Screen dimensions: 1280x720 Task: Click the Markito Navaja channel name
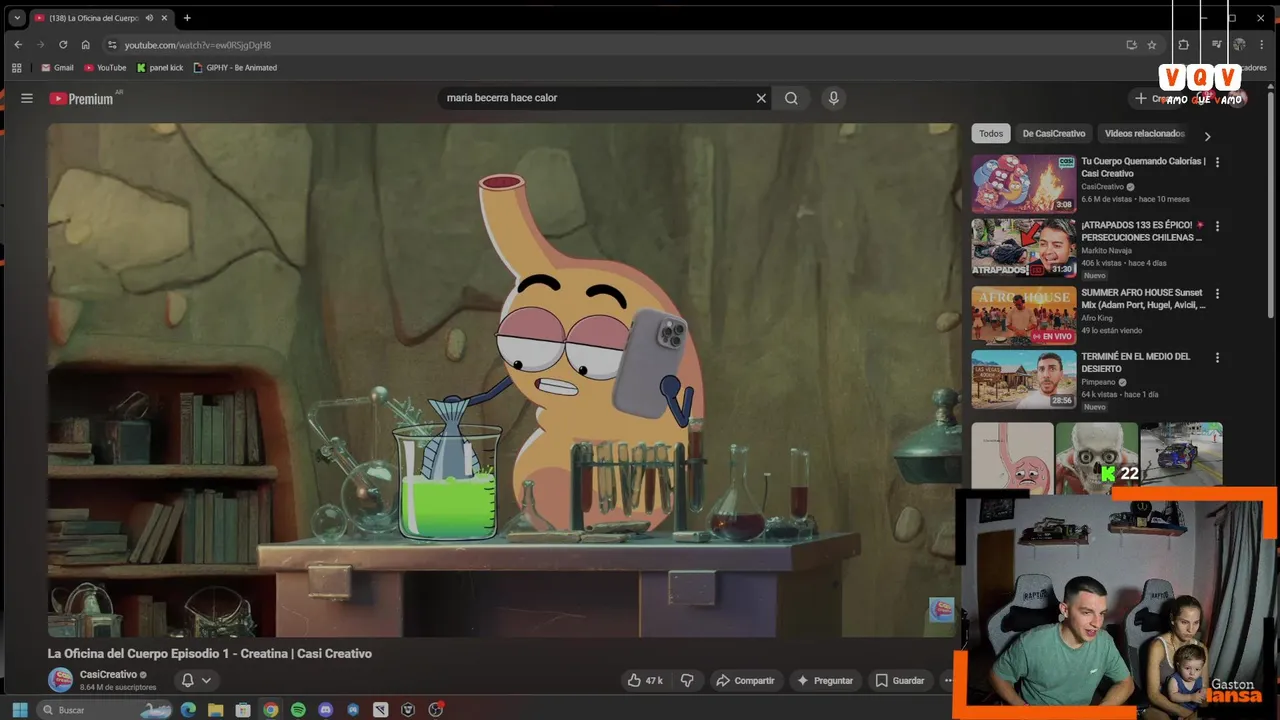pos(1106,250)
